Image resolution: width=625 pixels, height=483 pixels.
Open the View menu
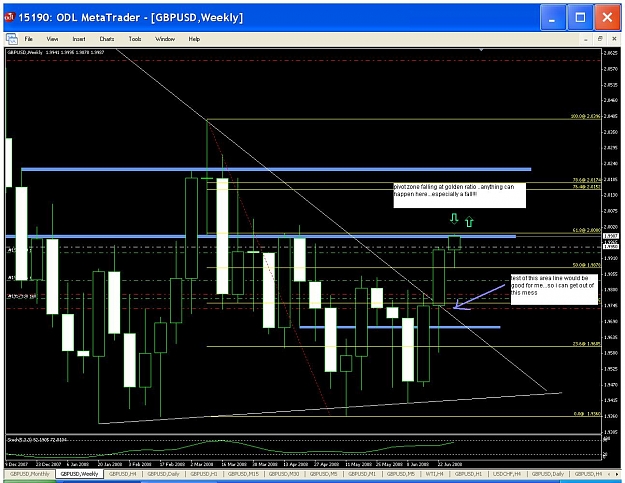pos(52,39)
